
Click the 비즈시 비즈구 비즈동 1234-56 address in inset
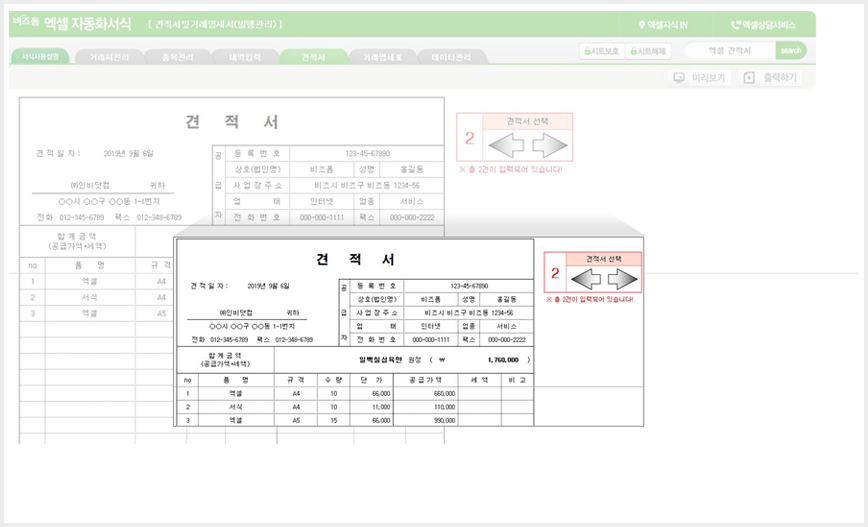tap(469, 313)
